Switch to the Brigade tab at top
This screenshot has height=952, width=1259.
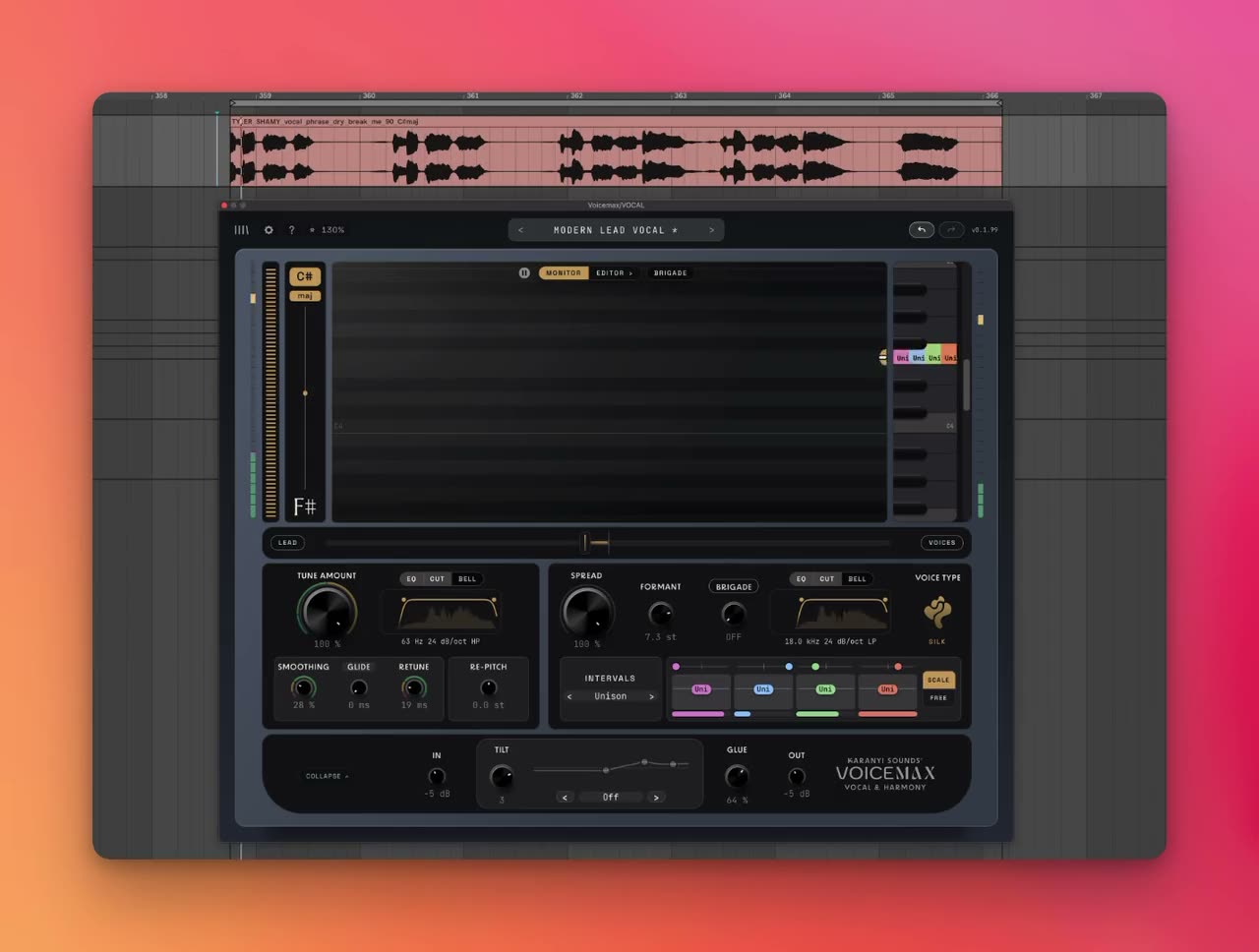tap(671, 273)
